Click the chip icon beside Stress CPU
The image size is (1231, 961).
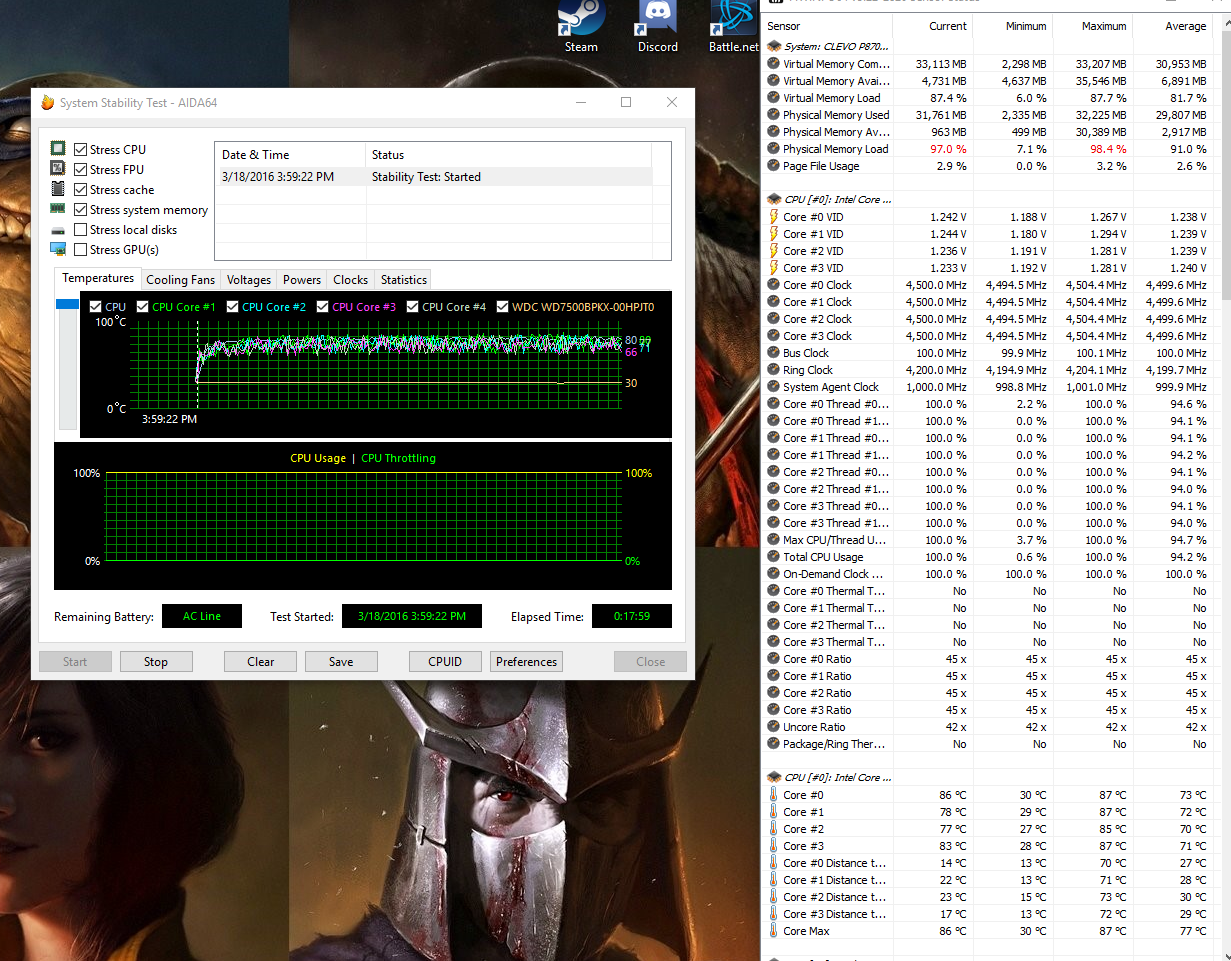[x=58, y=149]
